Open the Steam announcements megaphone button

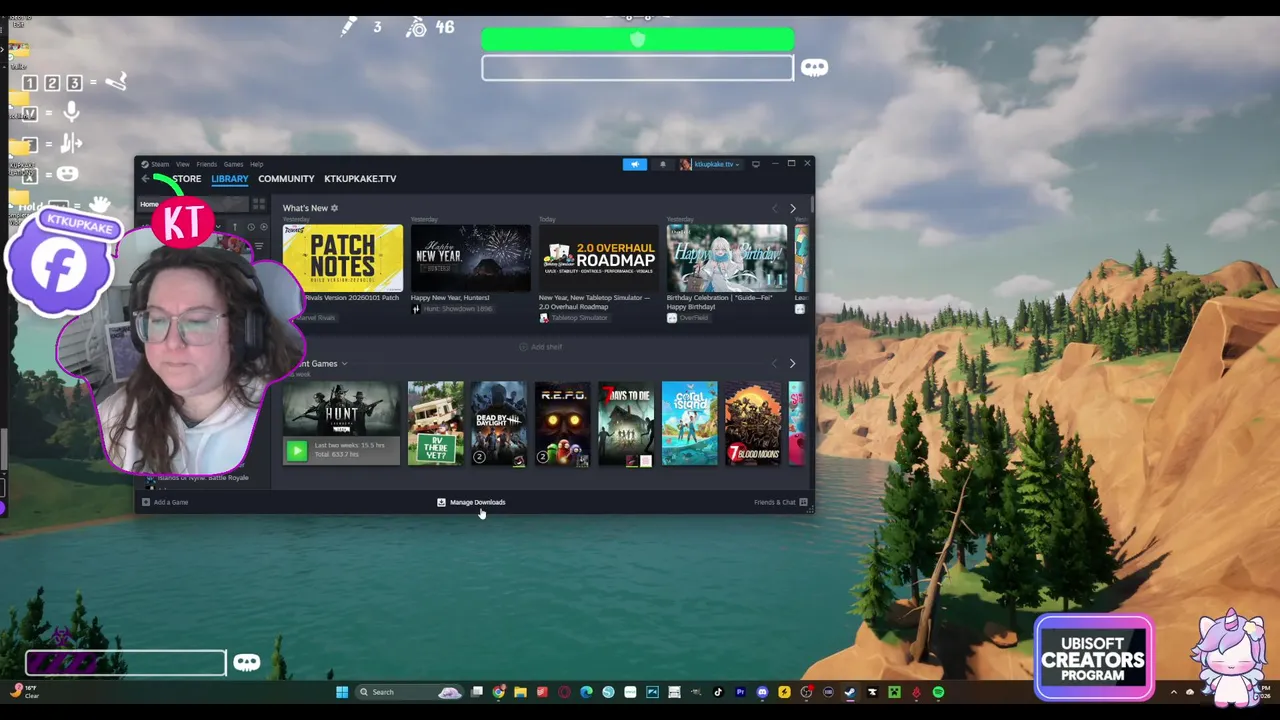634,164
